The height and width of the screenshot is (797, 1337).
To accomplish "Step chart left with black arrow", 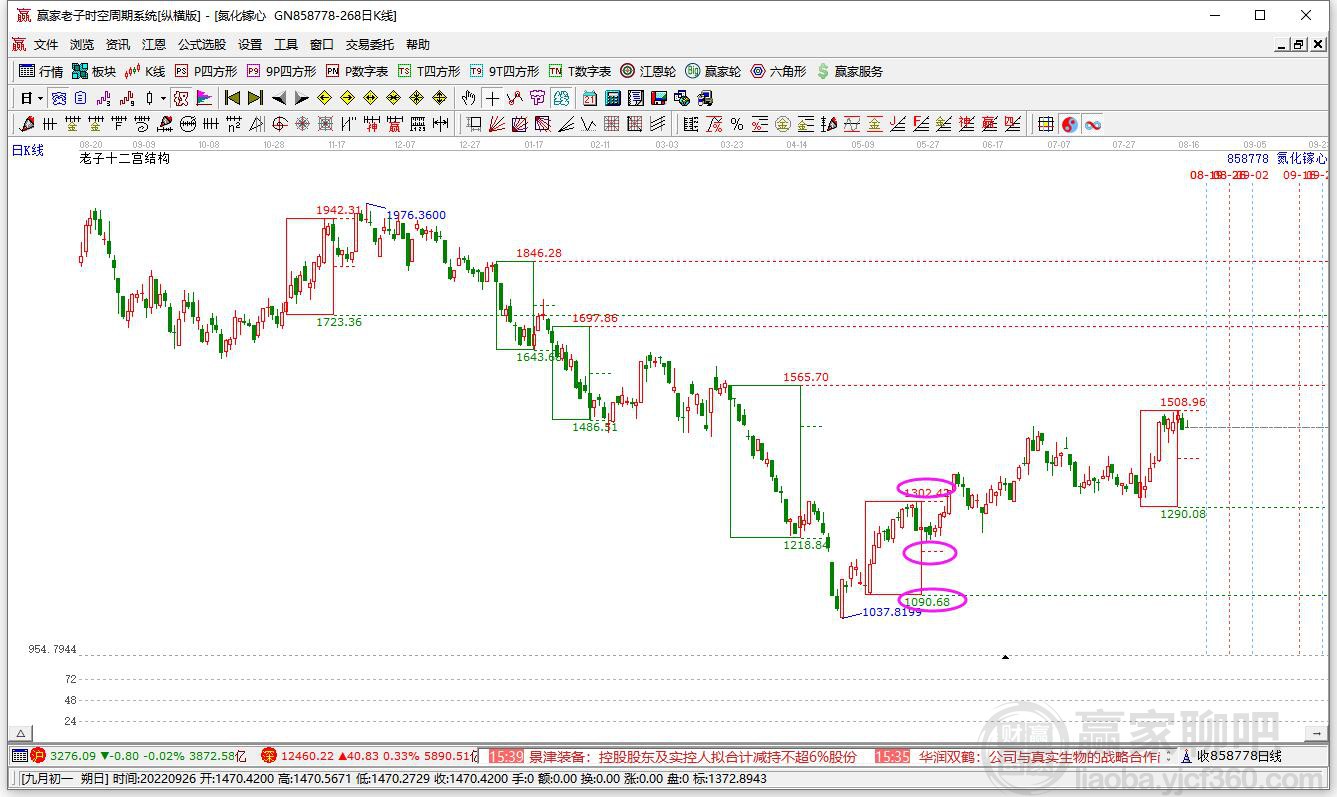I will point(278,98).
